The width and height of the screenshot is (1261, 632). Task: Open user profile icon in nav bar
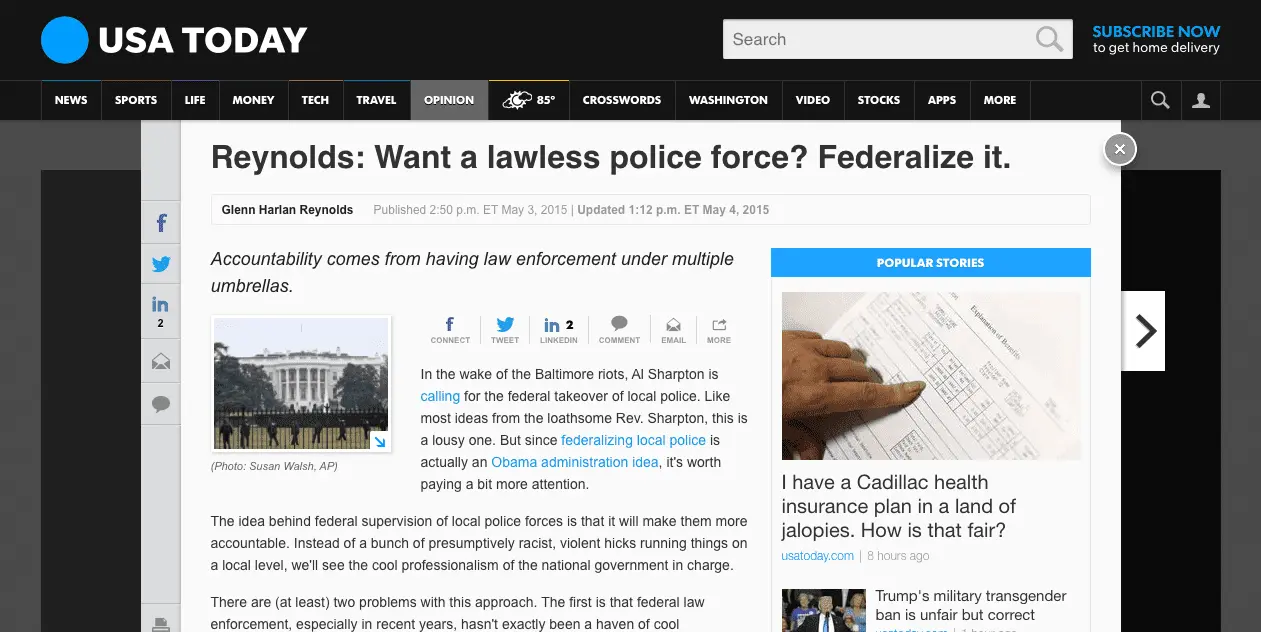(x=1201, y=100)
